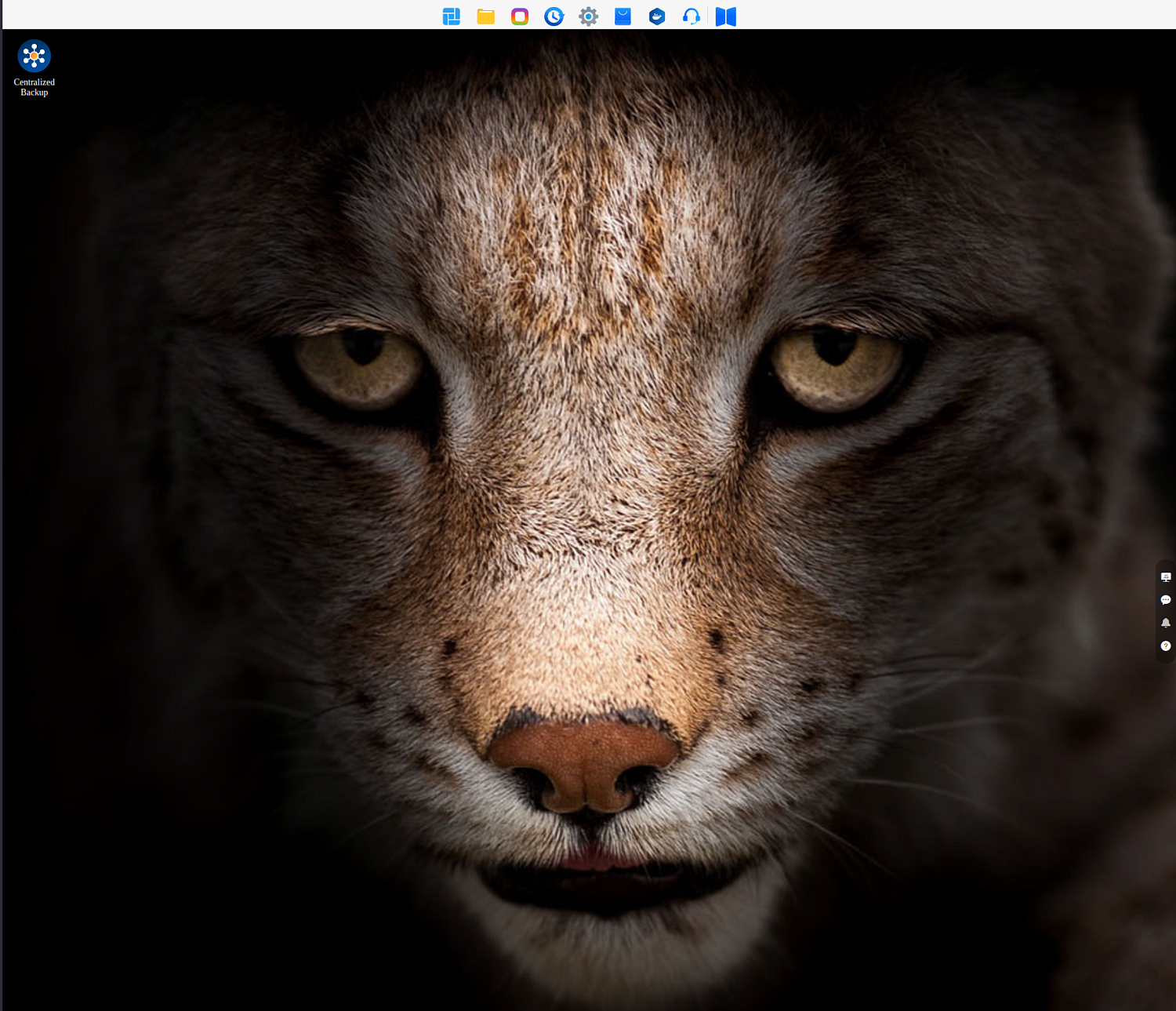Open the main menu grid icon
The width and height of the screenshot is (1176, 1011).
[x=451, y=16]
